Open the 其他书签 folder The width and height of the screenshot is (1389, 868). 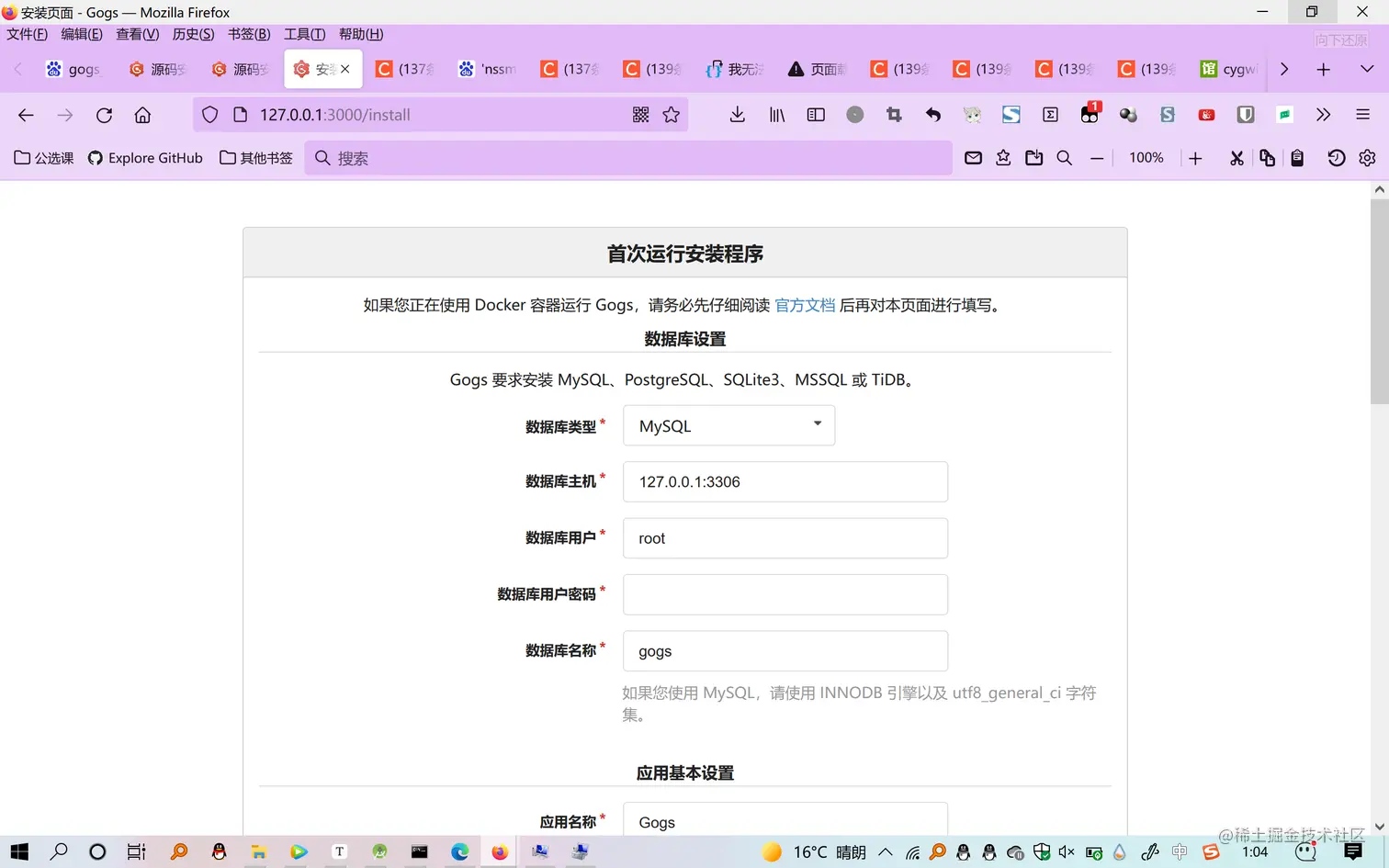coord(256,158)
